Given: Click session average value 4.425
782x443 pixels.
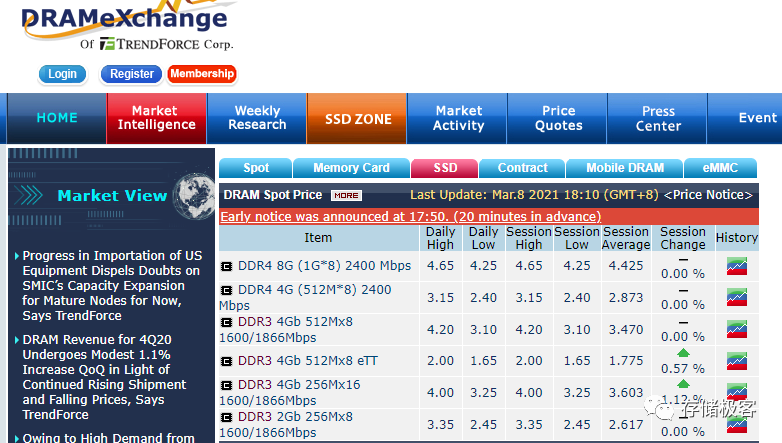Looking at the screenshot, I should pos(626,266).
